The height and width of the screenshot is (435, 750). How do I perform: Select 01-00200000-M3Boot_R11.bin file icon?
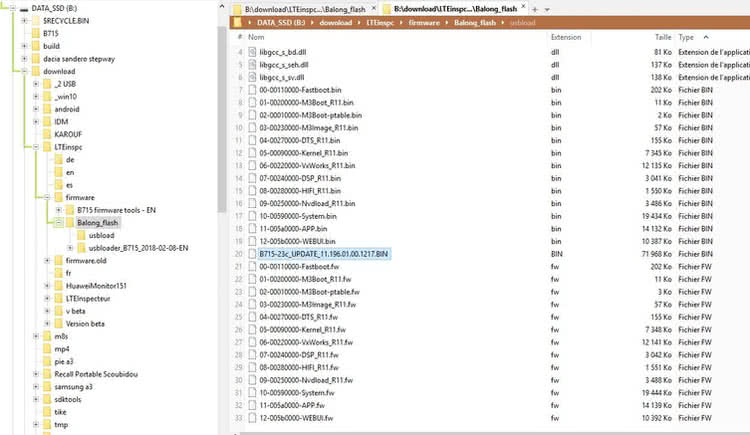click(252, 102)
